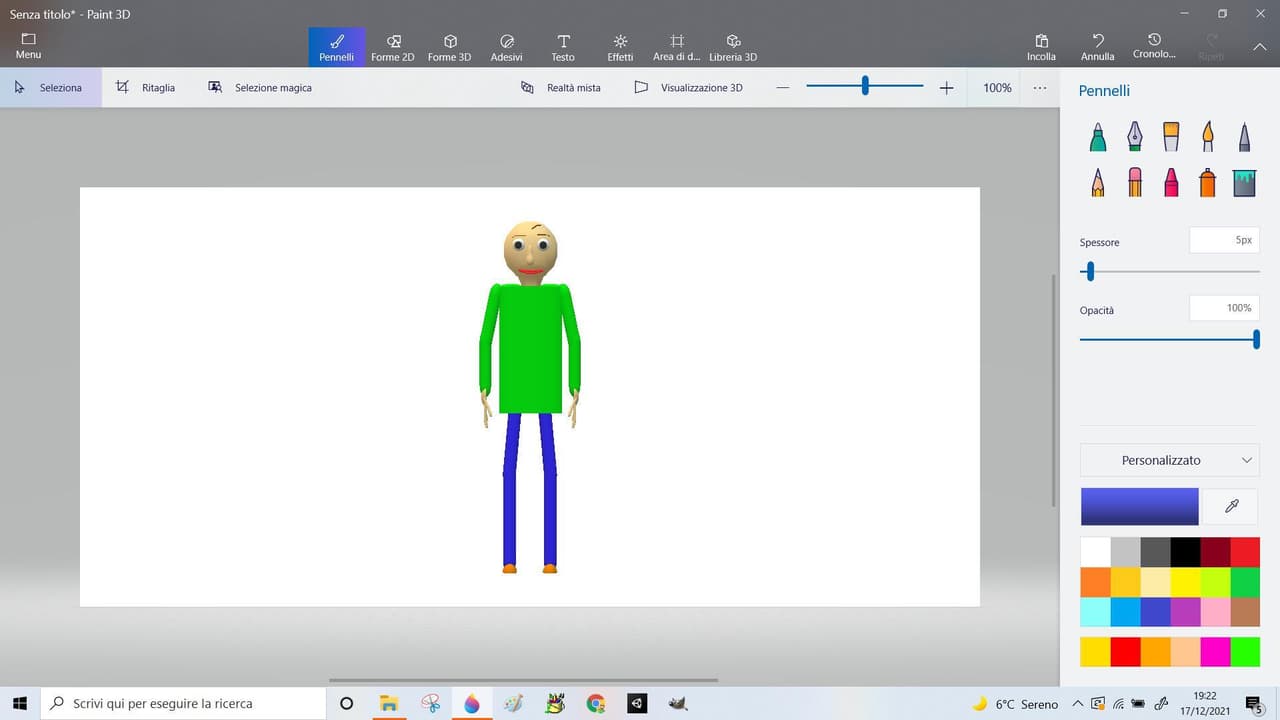1280x720 pixels.
Task: Open Wi-Fi network settings icon
Action: pyautogui.click(x=1119, y=704)
